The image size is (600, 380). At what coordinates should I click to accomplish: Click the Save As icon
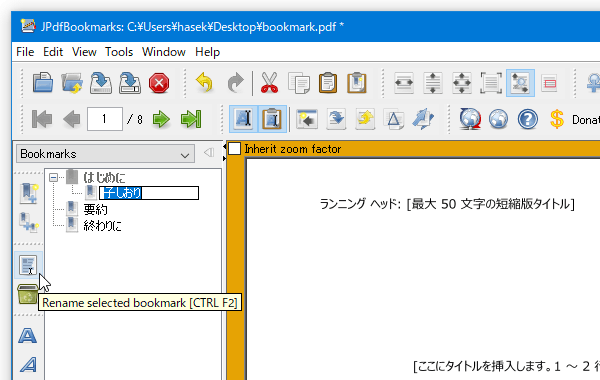130,83
